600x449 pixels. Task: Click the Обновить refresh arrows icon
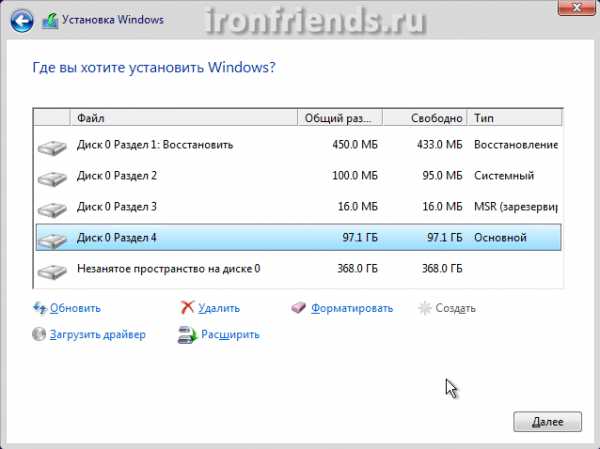coord(39,308)
